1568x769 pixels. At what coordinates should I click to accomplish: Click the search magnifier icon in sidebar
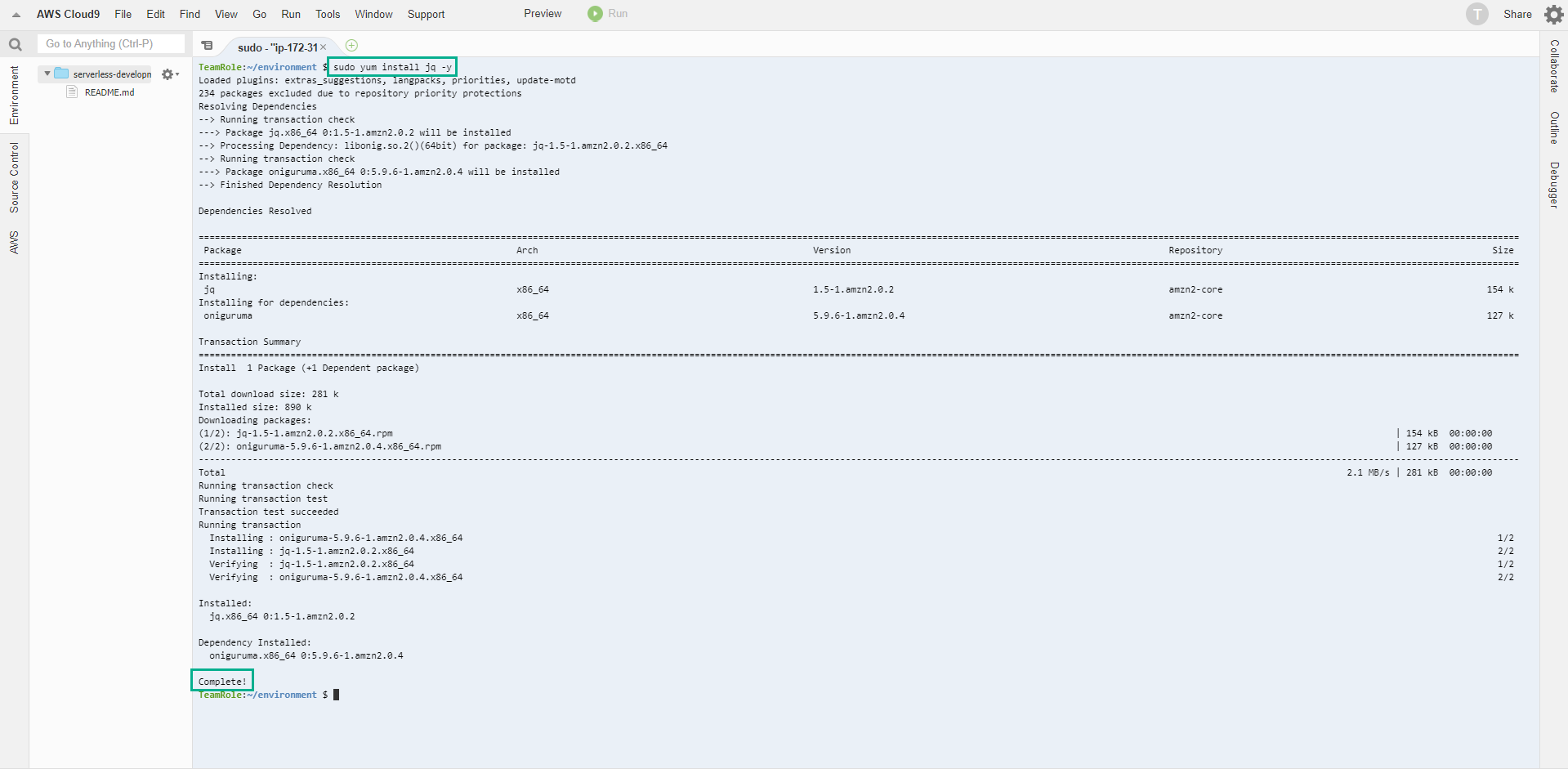click(15, 45)
